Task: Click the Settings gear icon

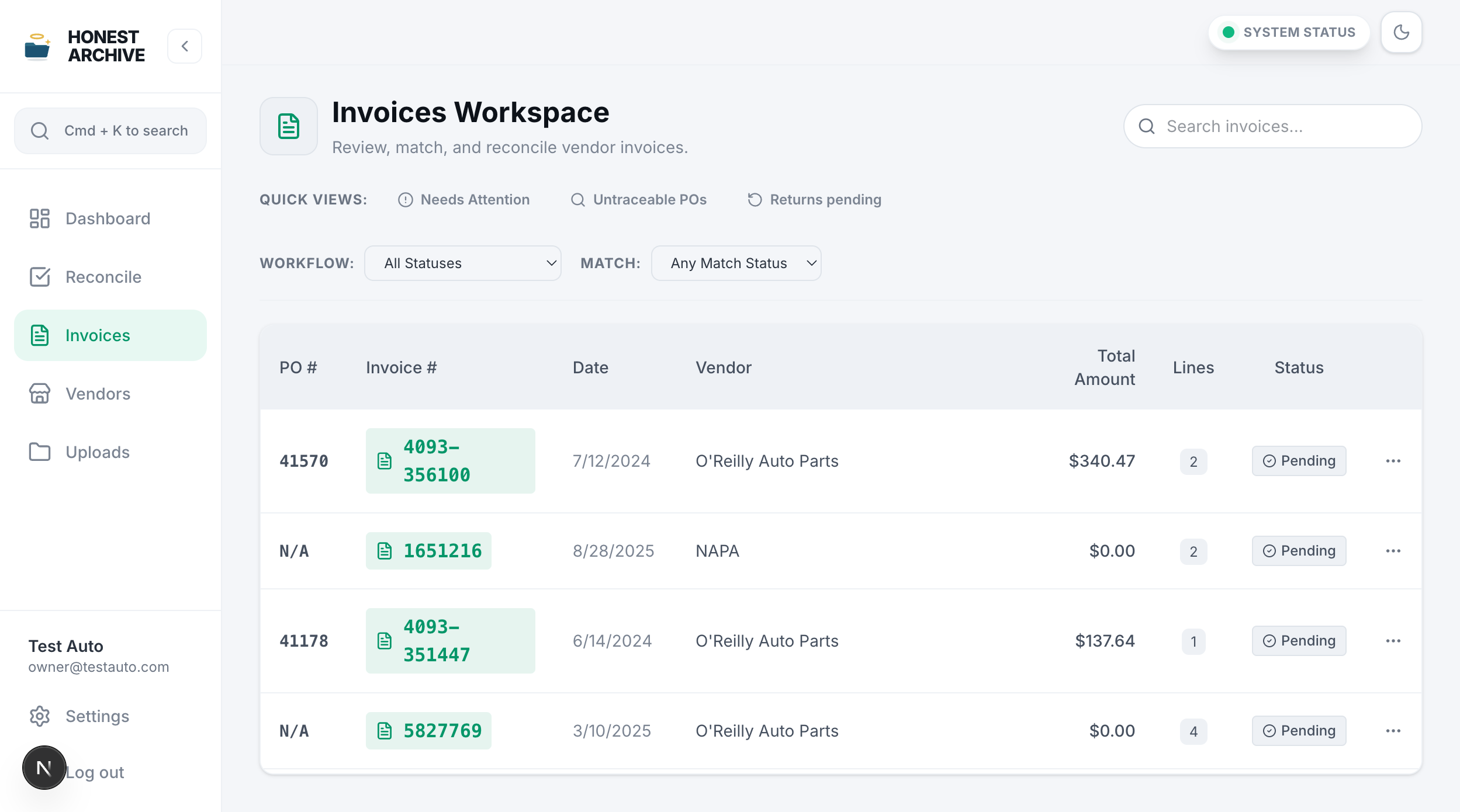Action: point(40,716)
